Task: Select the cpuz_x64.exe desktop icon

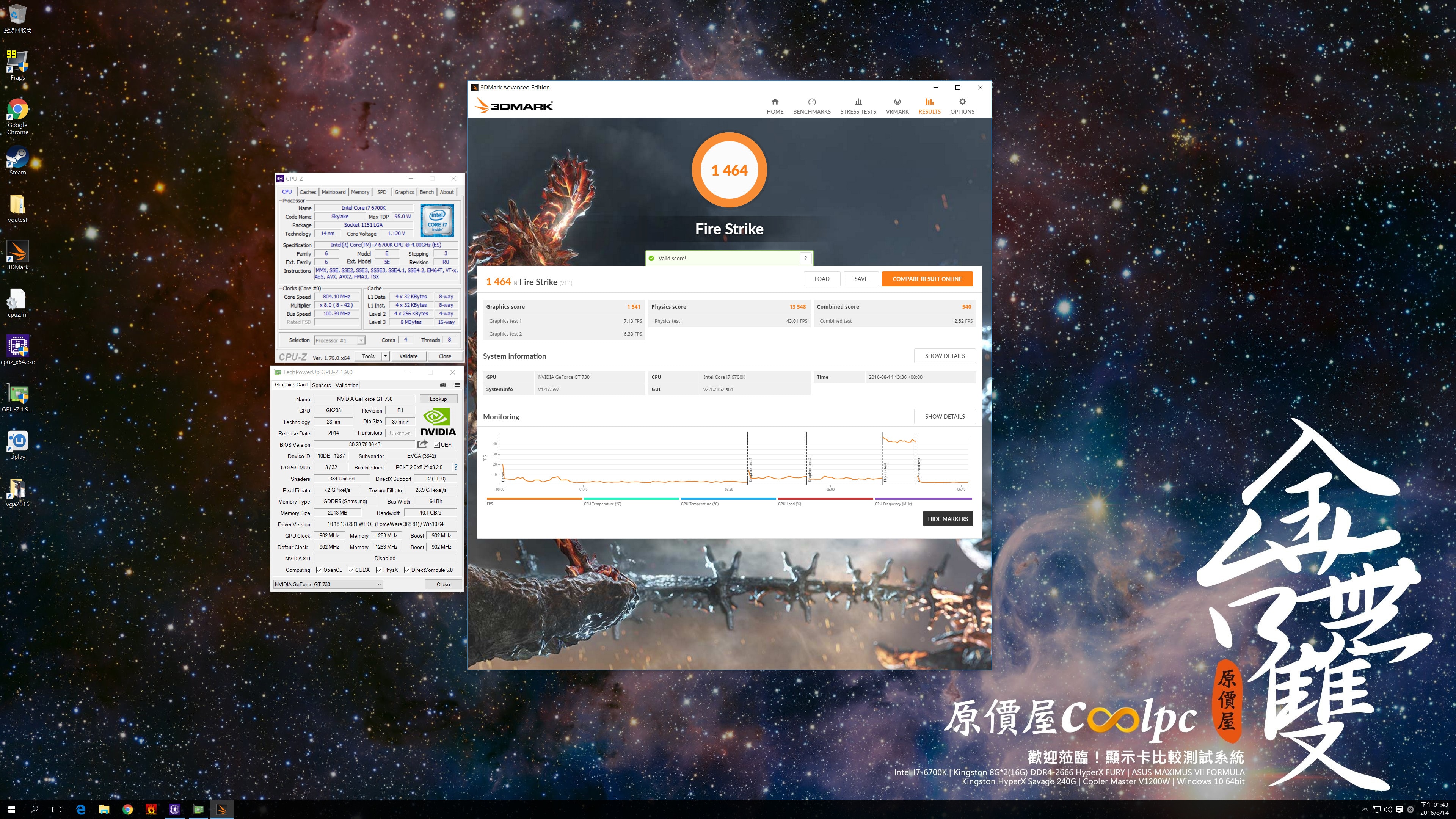Action: pyautogui.click(x=17, y=350)
